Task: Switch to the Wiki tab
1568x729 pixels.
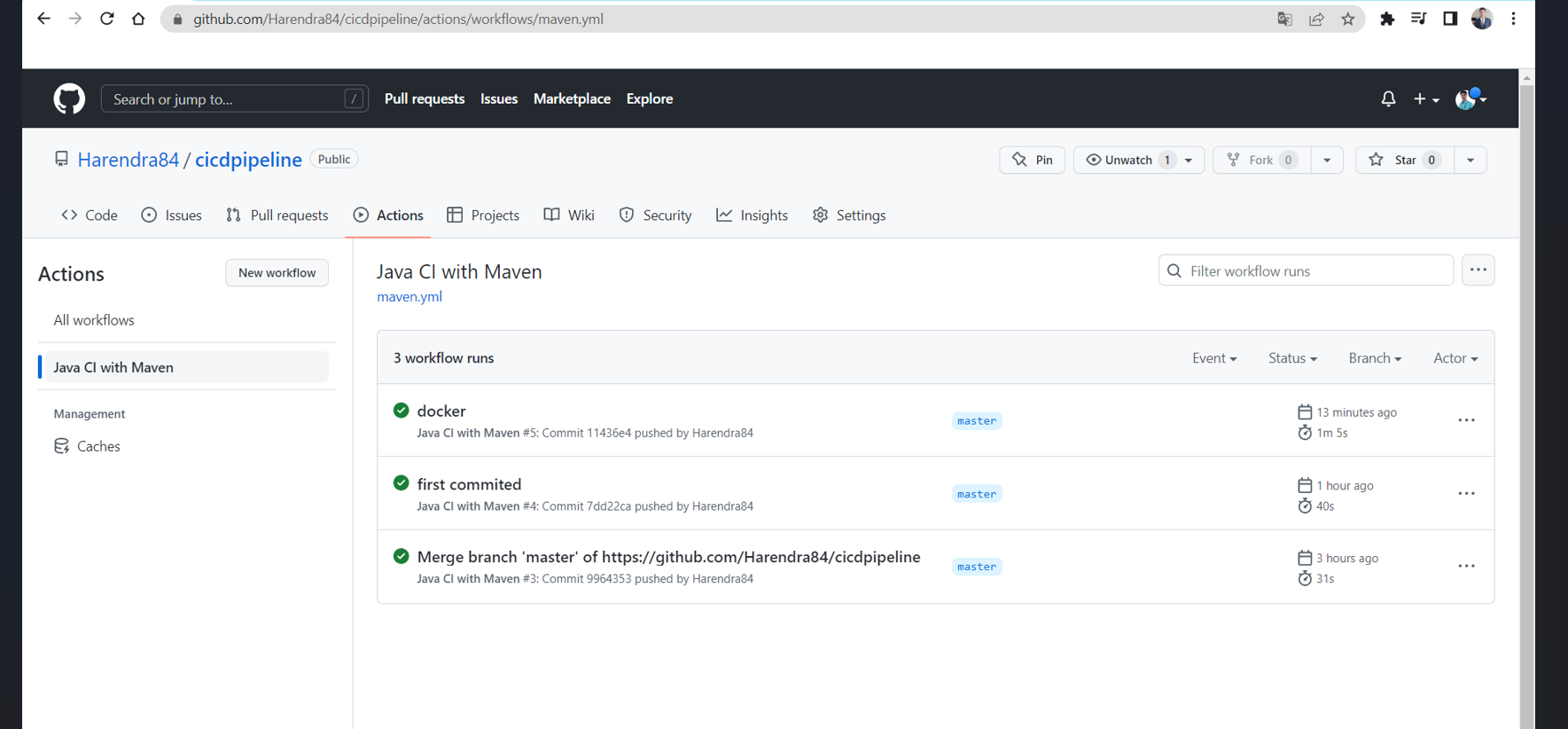Action: (569, 216)
